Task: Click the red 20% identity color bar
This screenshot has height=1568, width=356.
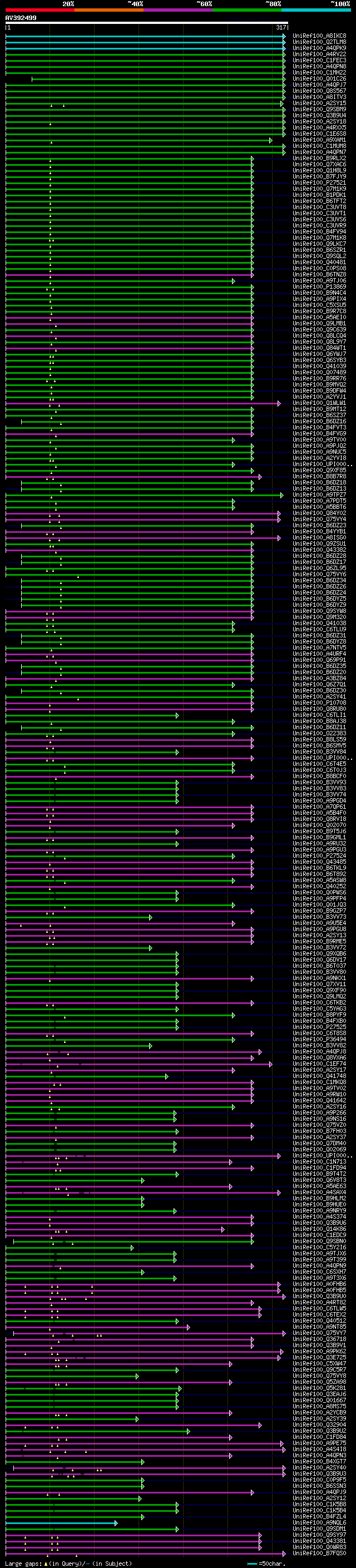Action: [x=40, y=10]
